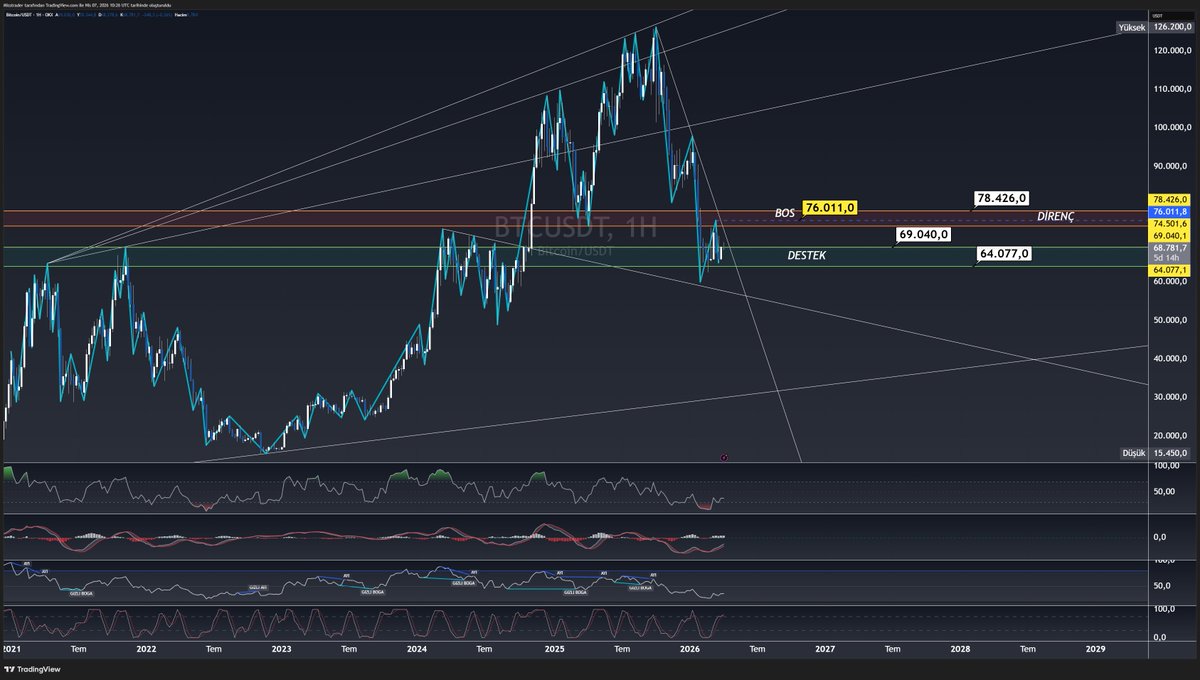Click the USDT currency label above the price axis

pos(1160,16)
